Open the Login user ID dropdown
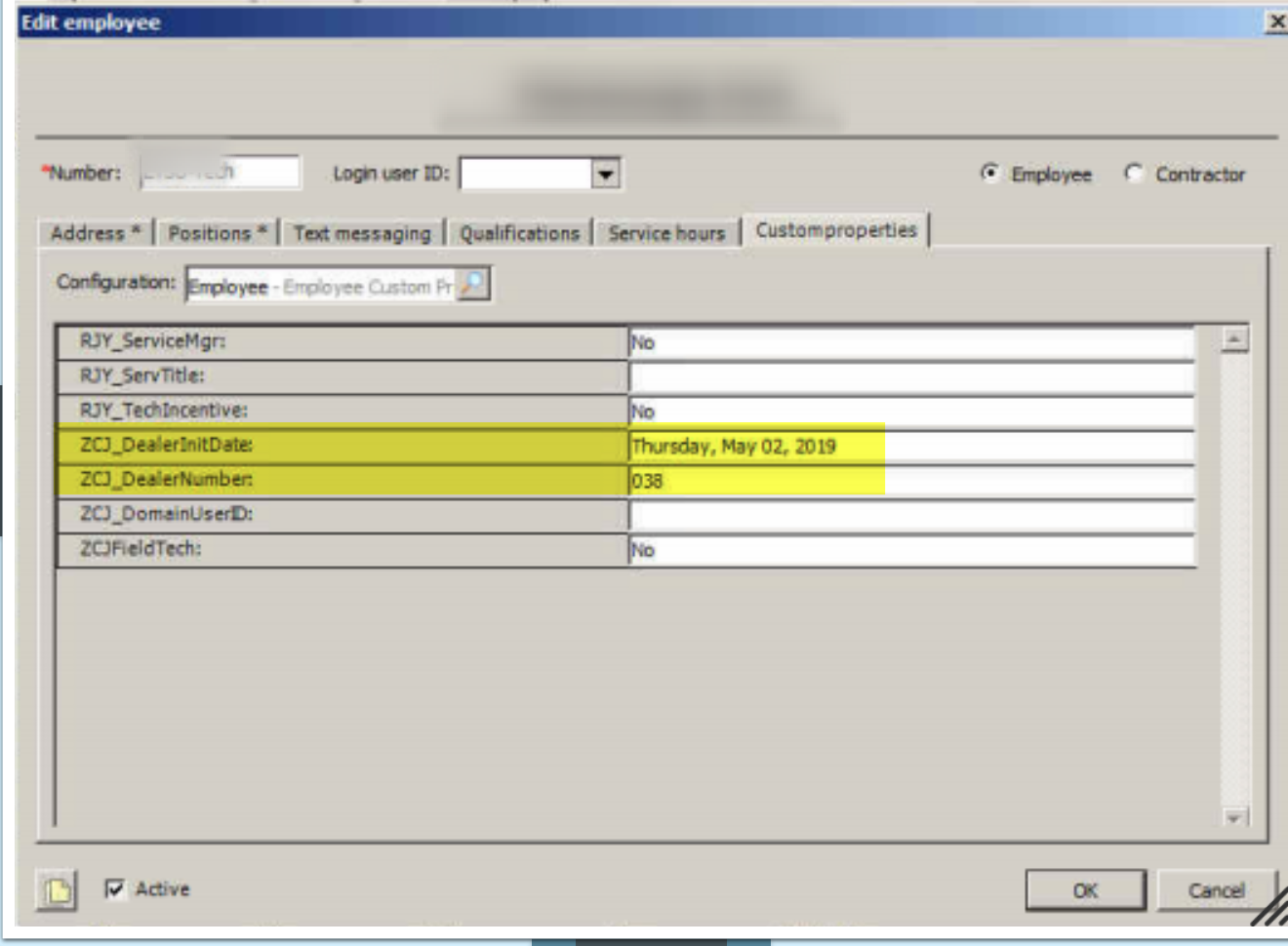The height and width of the screenshot is (946, 1288). point(606,174)
